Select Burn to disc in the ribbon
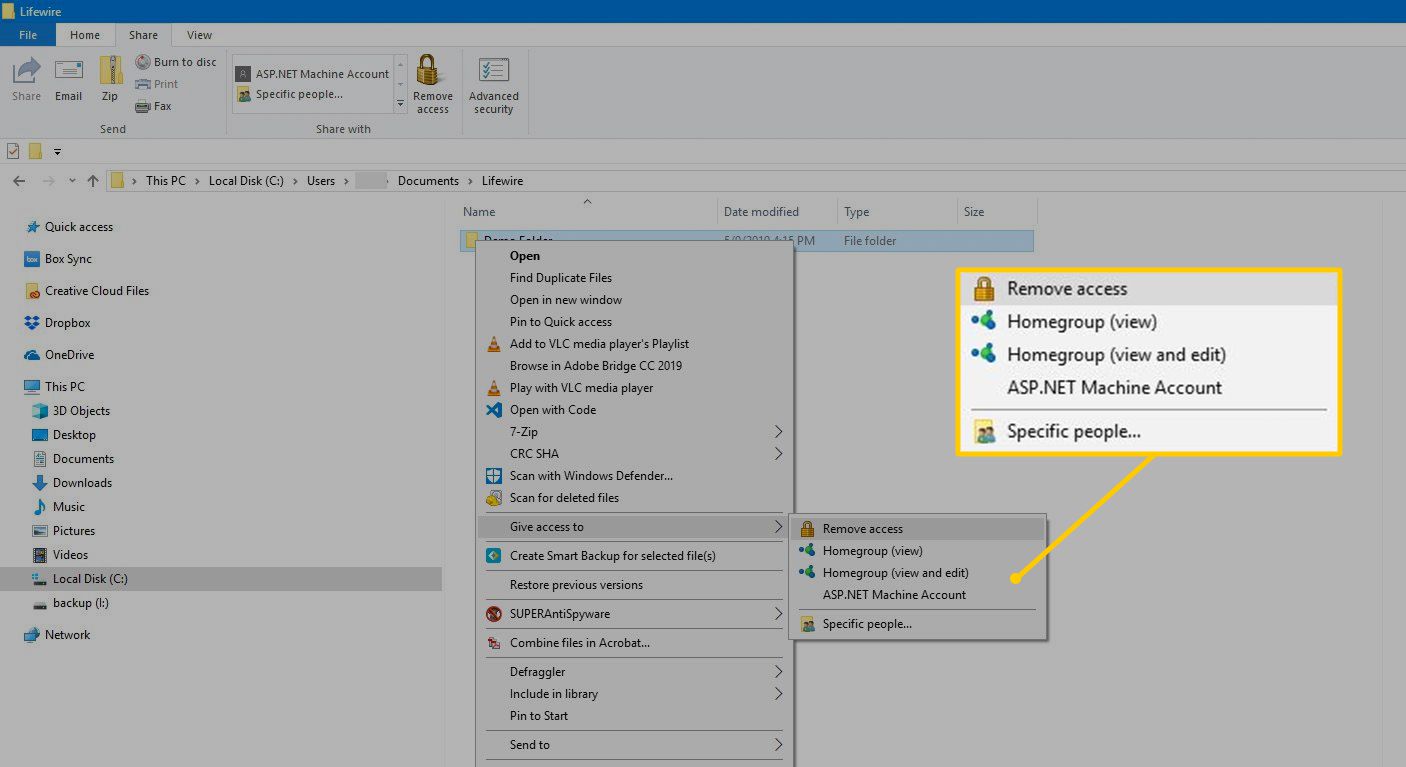The height and width of the screenshot is (767, 1406). click(176, 62)
